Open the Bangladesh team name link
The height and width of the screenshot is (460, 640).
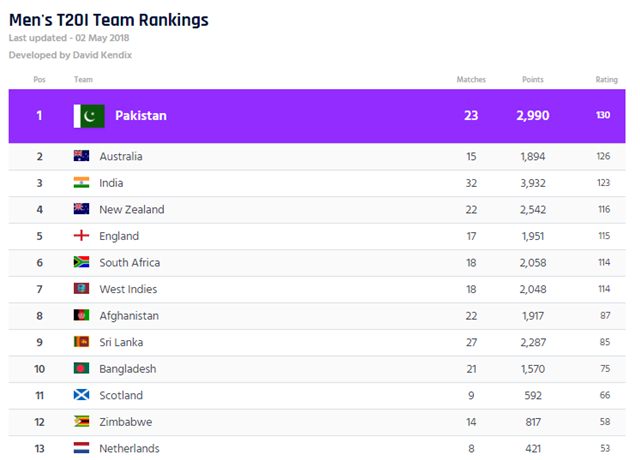(128, 369)
